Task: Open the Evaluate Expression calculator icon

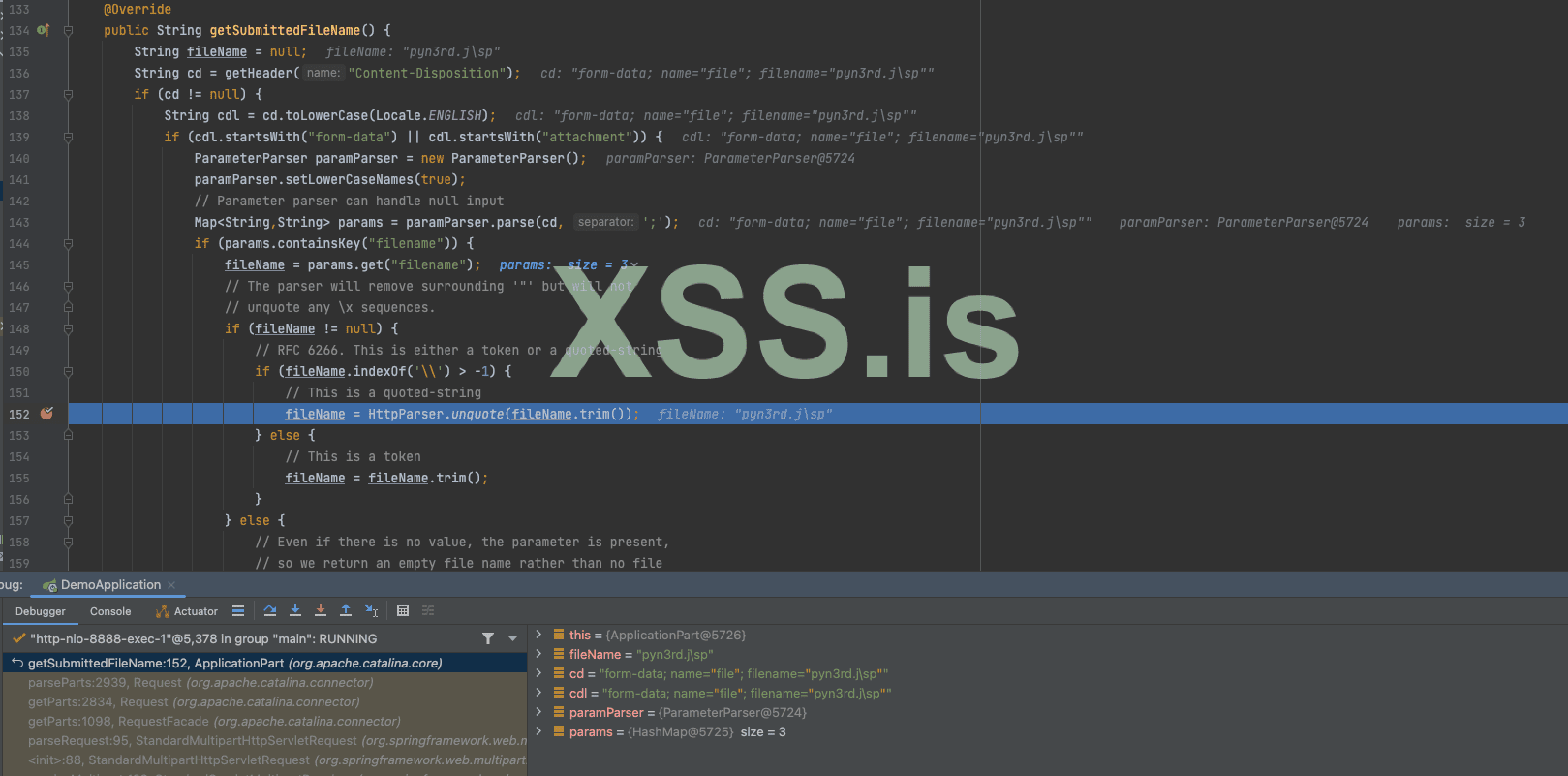Action: pyautogui.click(x=403, y=610)
